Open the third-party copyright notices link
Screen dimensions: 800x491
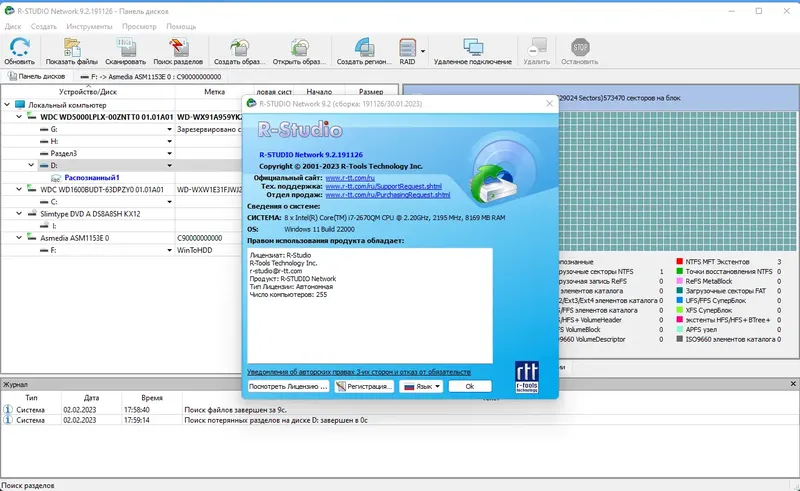pos(359,372)
